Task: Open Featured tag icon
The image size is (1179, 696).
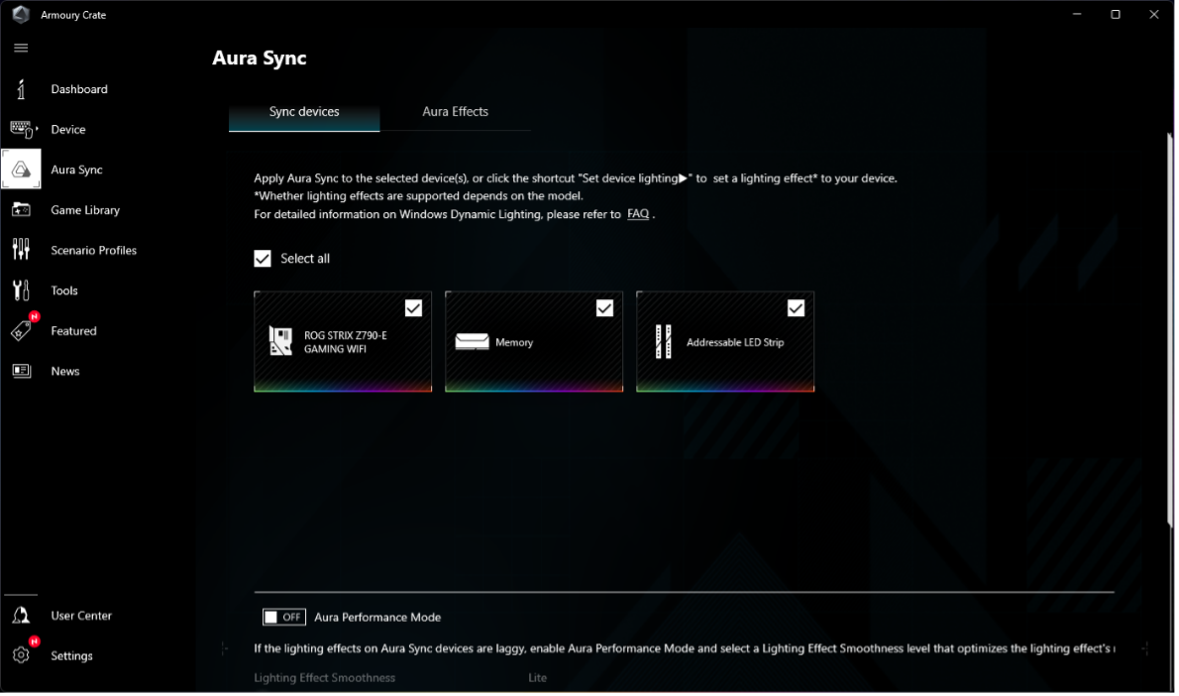Action: coord(21,331)
